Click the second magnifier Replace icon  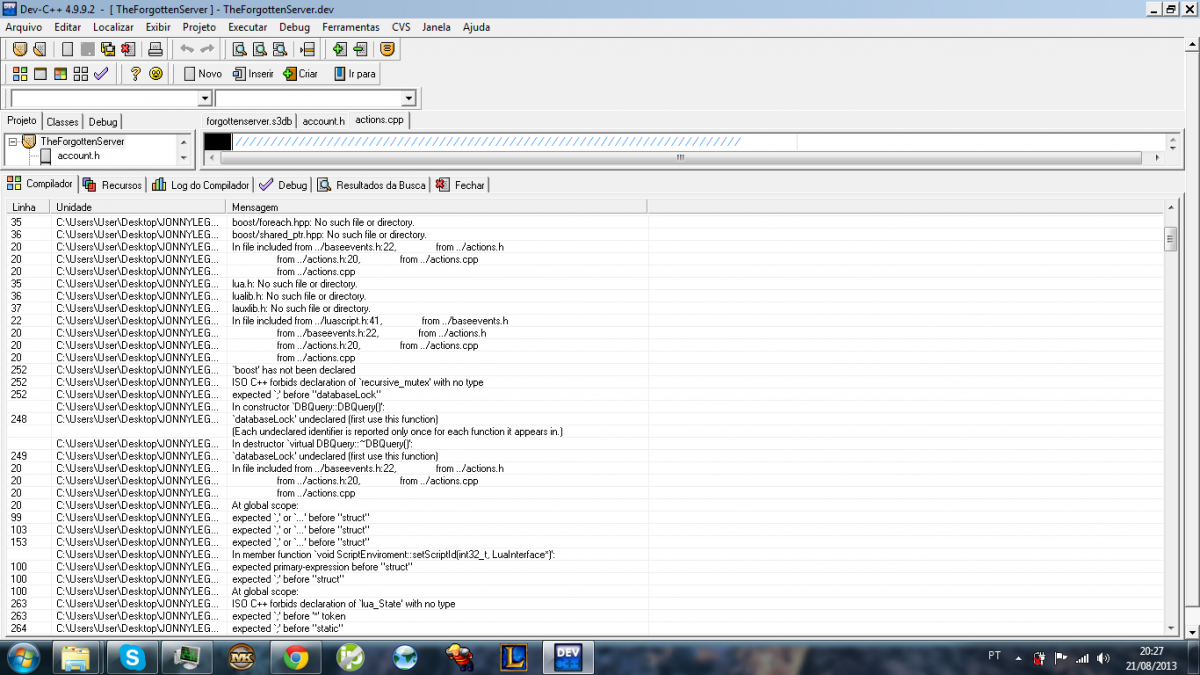click(x=260, y=48)
